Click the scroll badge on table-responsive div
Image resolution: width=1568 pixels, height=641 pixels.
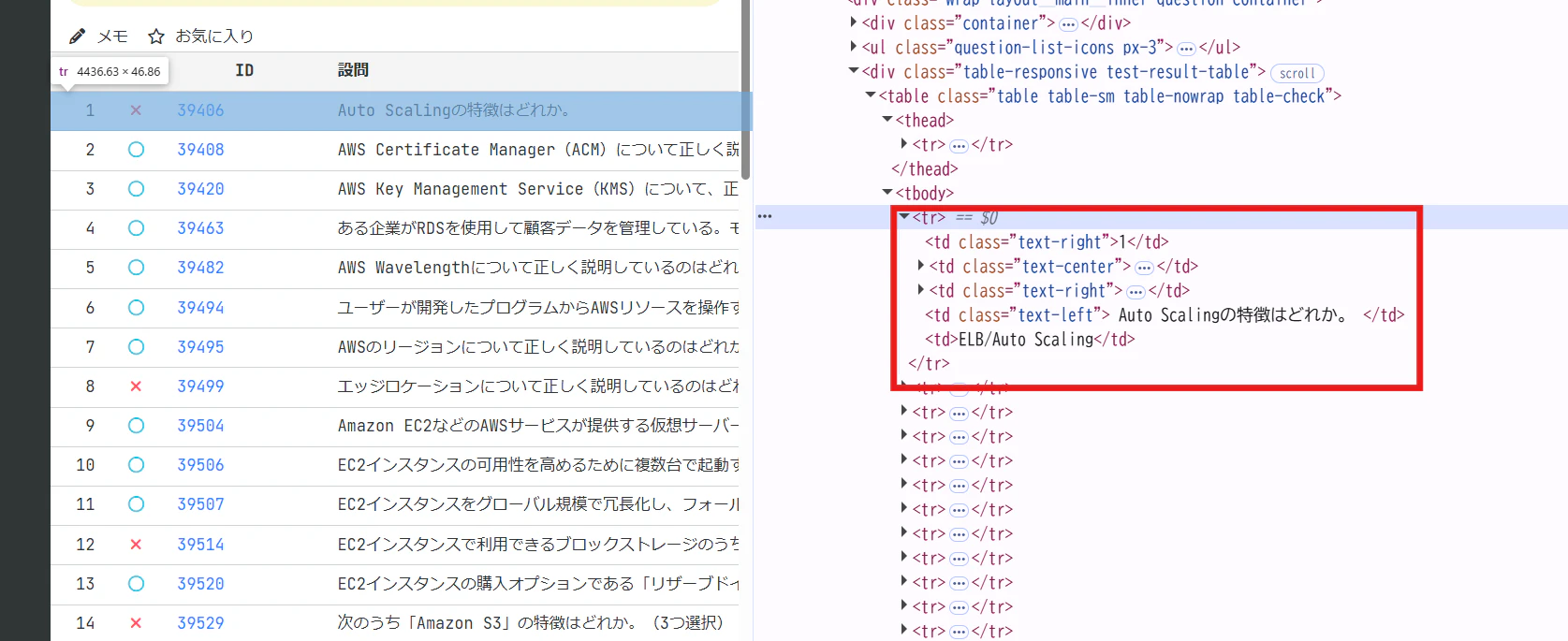(x=1297, y=73)
